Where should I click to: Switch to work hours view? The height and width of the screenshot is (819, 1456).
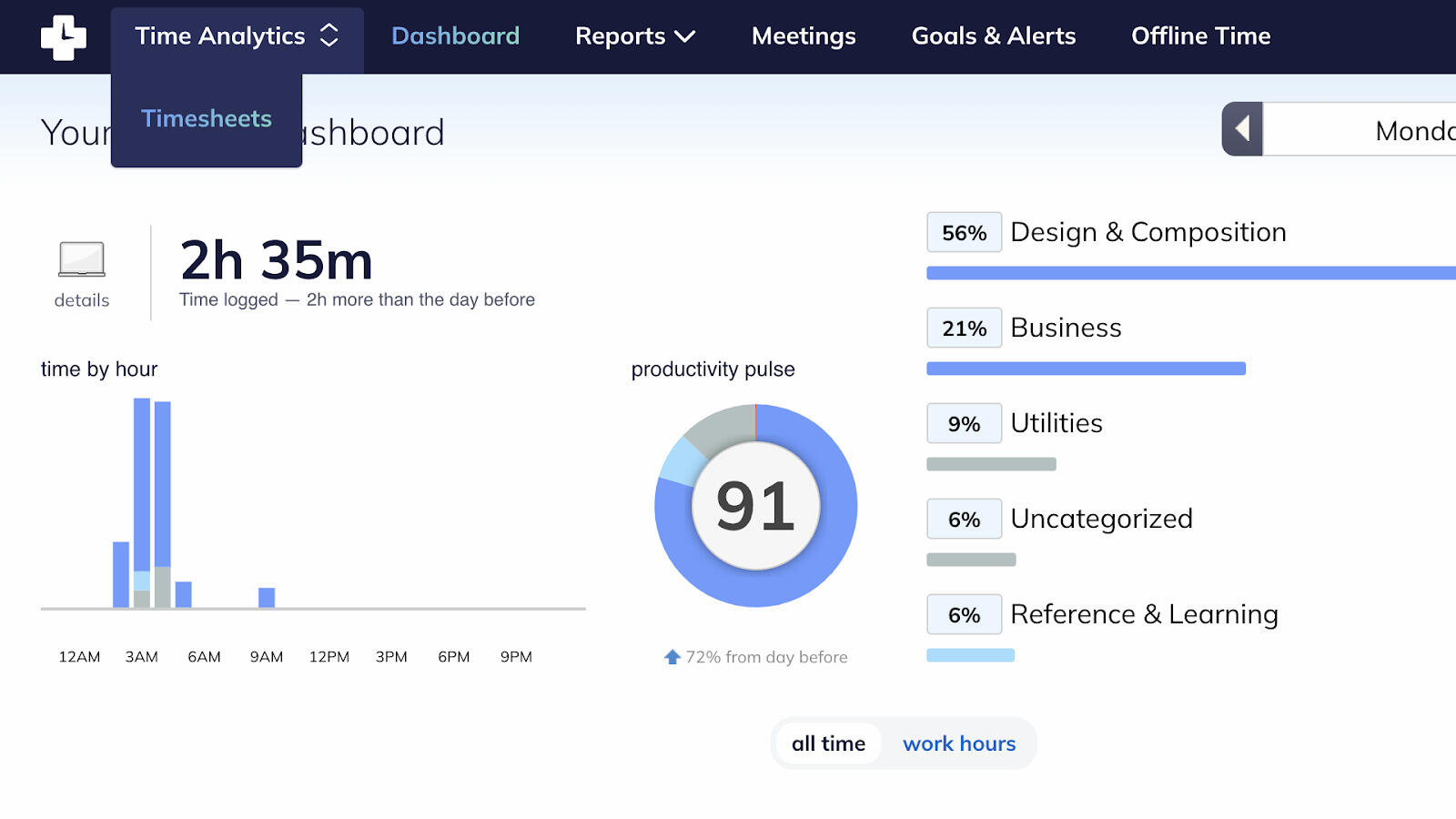[959, 743]
